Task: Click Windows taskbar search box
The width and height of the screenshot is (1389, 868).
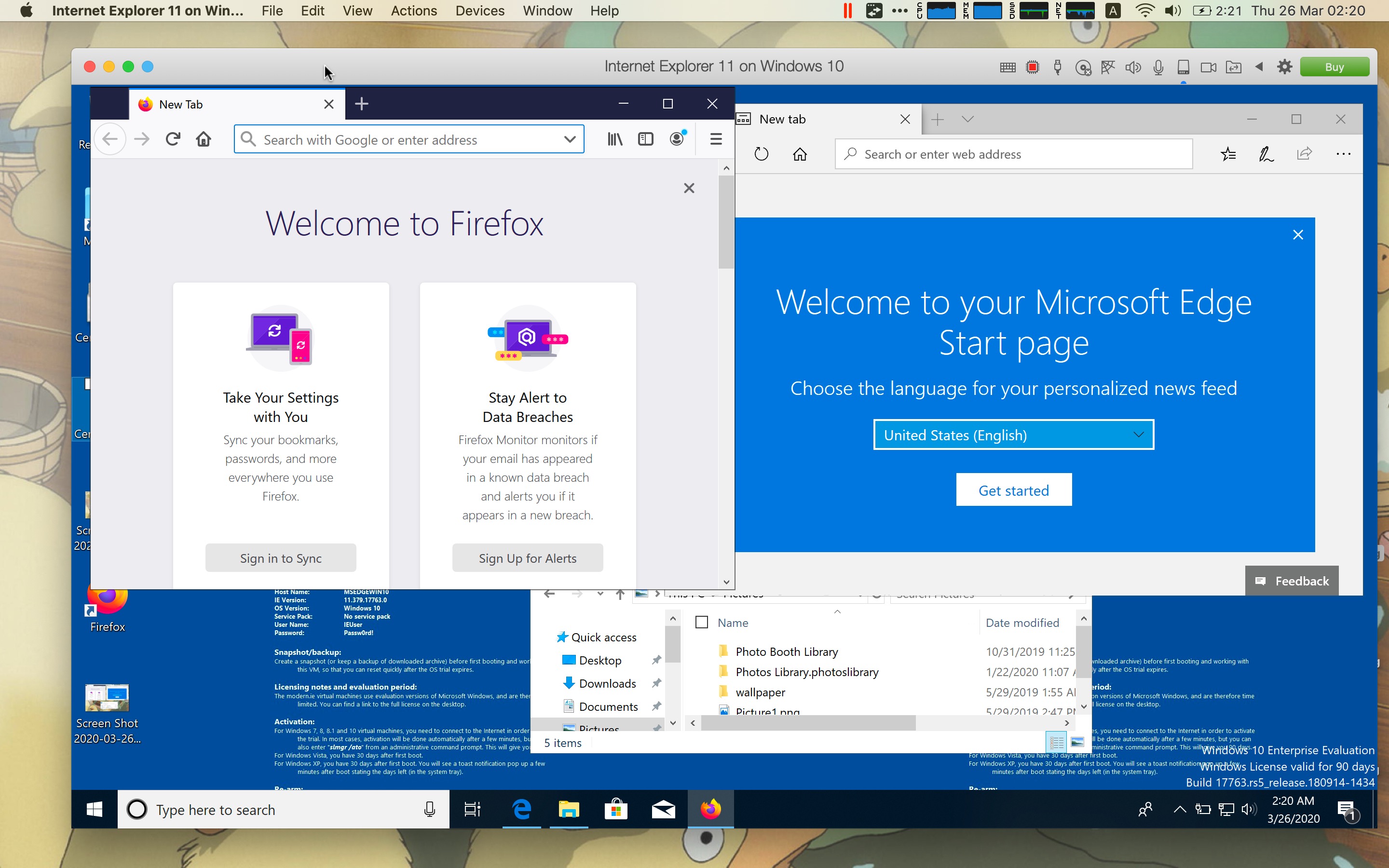Action: [x=284, y=810]
